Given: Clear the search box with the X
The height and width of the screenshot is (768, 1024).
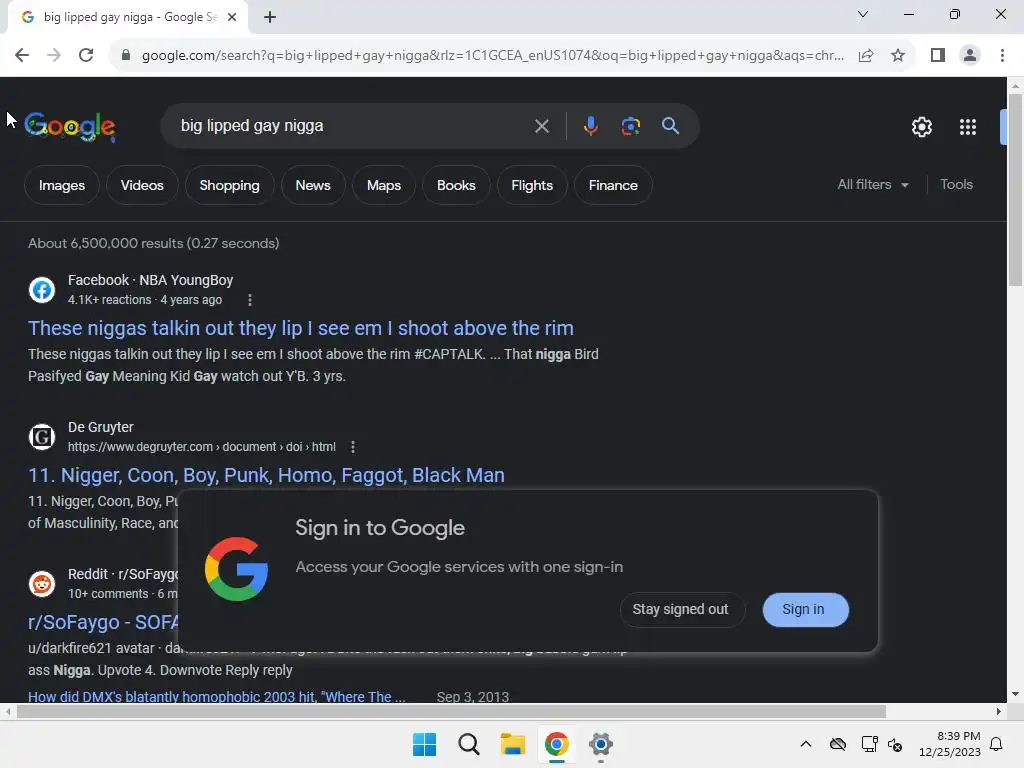Looking at the screenshot, I should 541,126.
